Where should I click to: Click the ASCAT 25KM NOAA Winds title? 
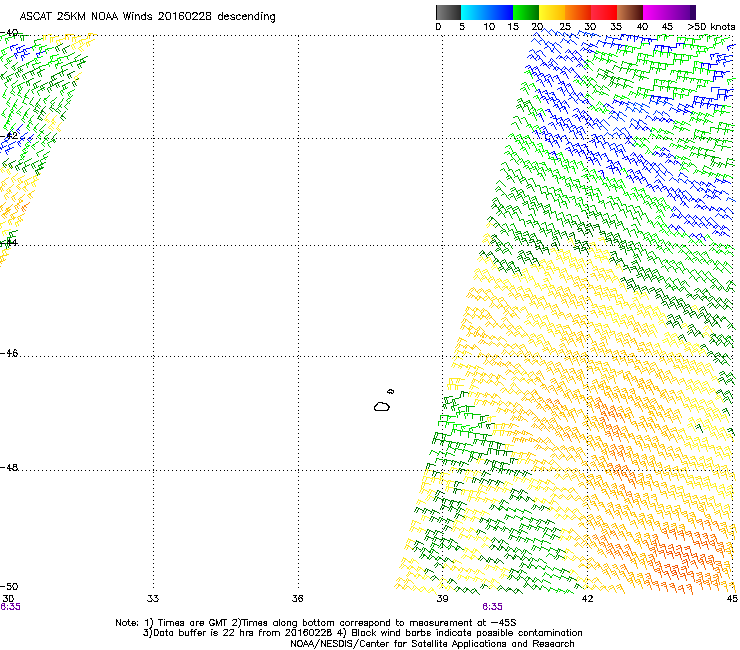[147, 17]
